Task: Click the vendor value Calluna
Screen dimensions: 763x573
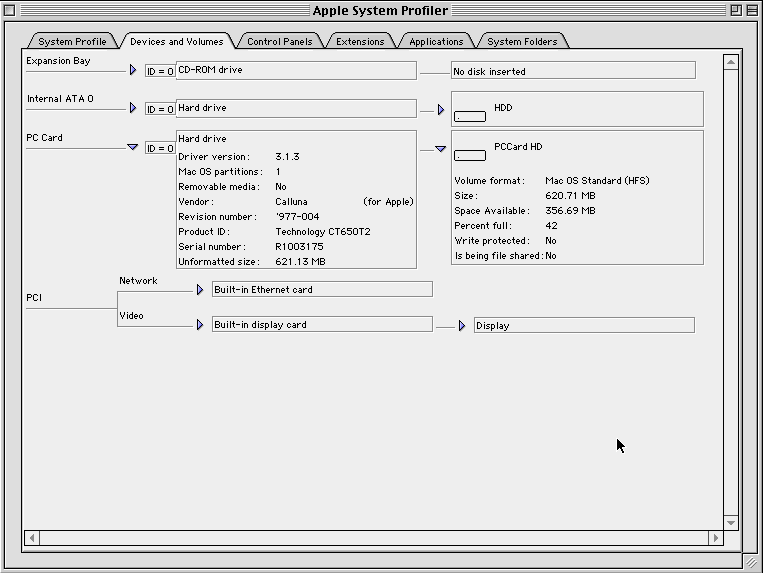Action: pos(291,201)
